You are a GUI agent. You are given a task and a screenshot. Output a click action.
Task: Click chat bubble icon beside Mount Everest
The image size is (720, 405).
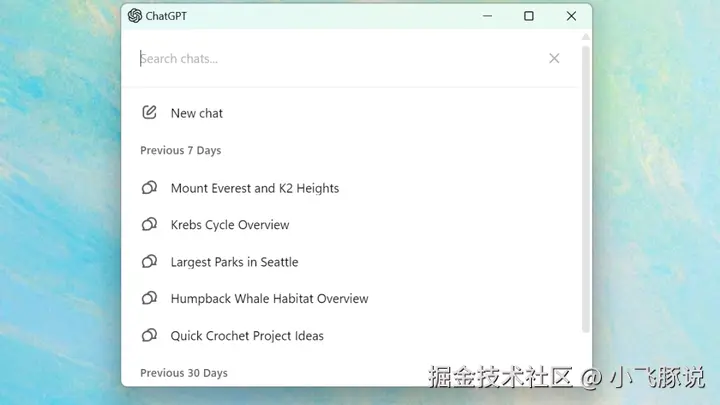click(149, 187)
